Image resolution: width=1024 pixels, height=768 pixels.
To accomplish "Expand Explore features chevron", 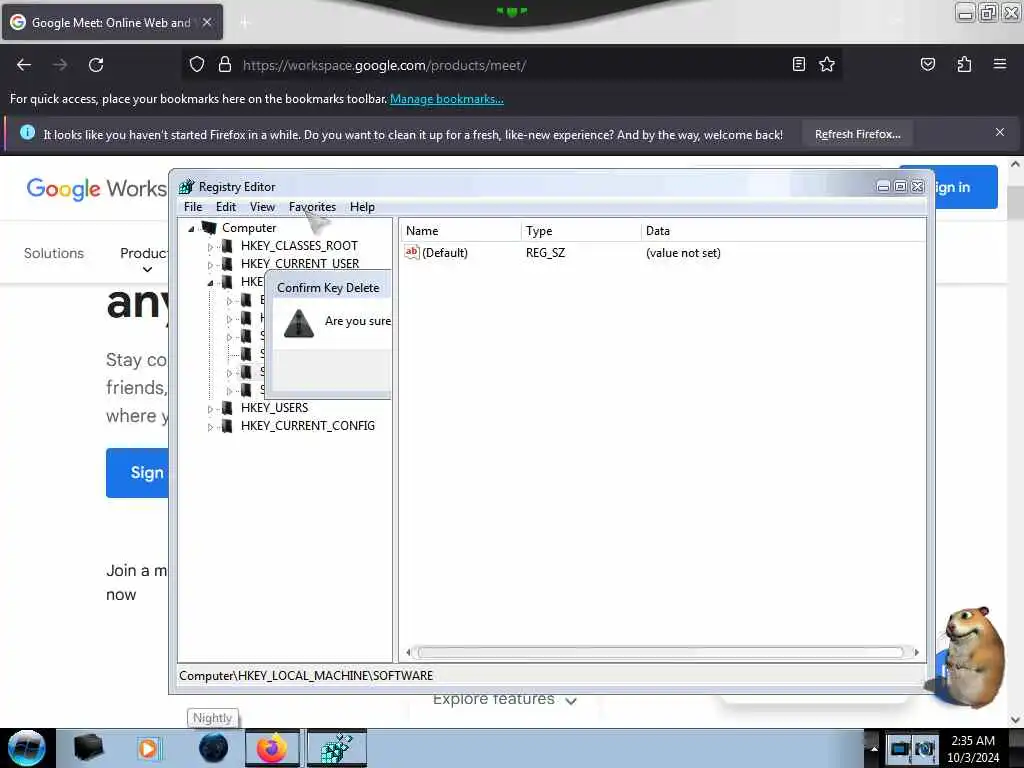I will (x=571, y=701).
